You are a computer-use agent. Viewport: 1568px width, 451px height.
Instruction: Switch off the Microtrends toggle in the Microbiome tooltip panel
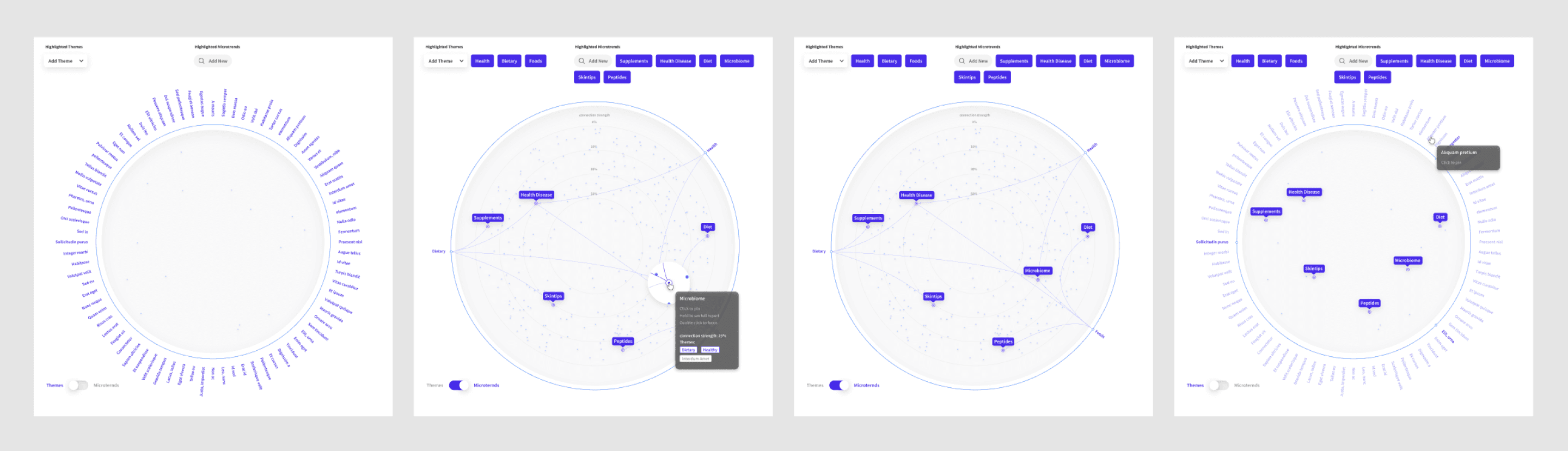tap(459, 385)
